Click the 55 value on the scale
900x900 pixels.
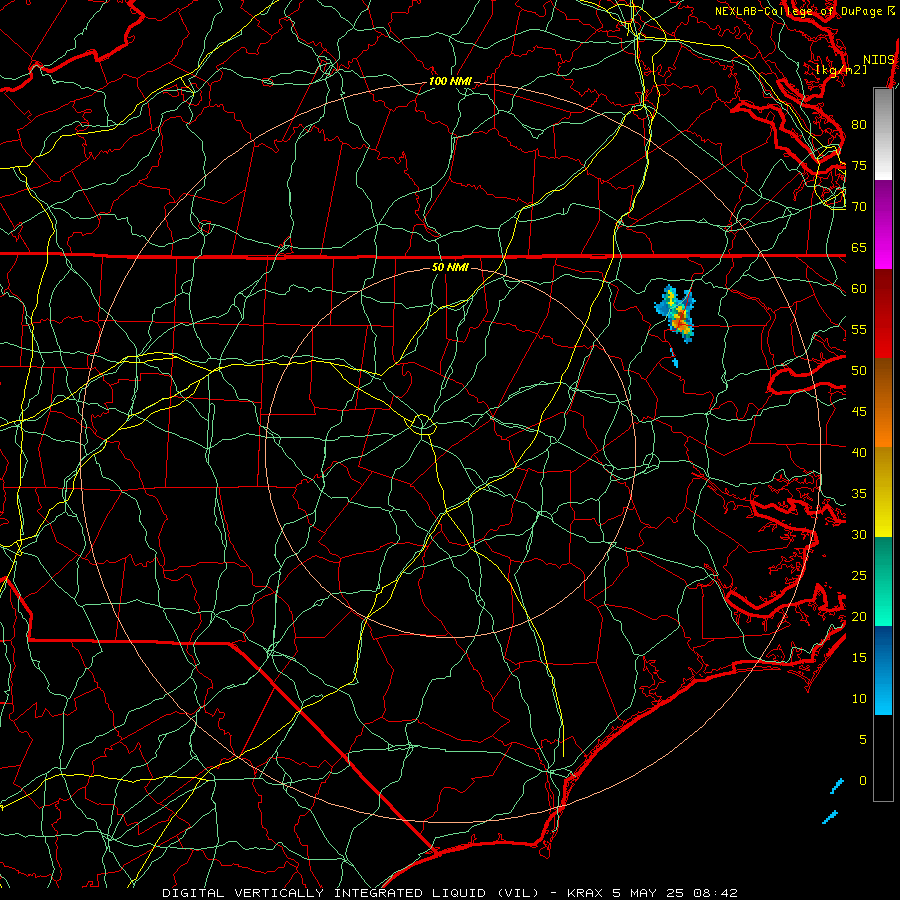(859, 329)
